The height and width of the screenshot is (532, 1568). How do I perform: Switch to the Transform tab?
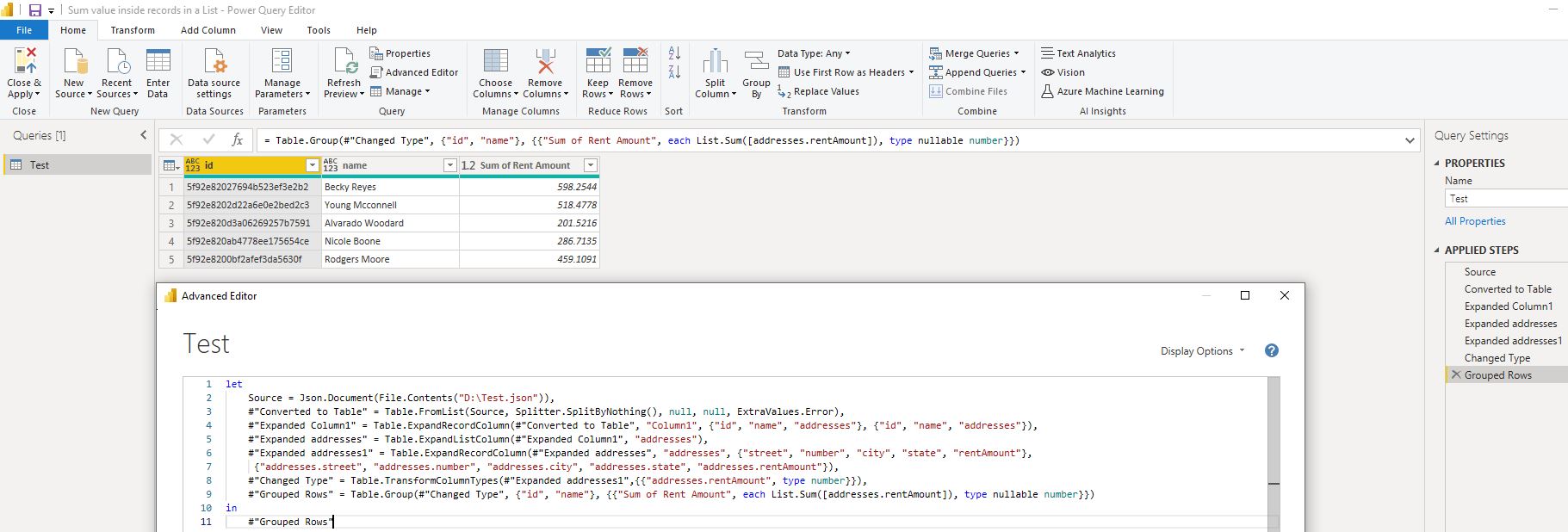[133, 30]
